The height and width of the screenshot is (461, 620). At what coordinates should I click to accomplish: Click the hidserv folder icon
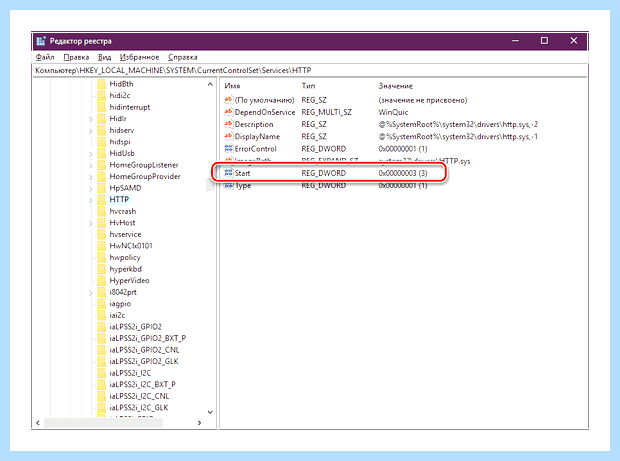pos(102,130)
